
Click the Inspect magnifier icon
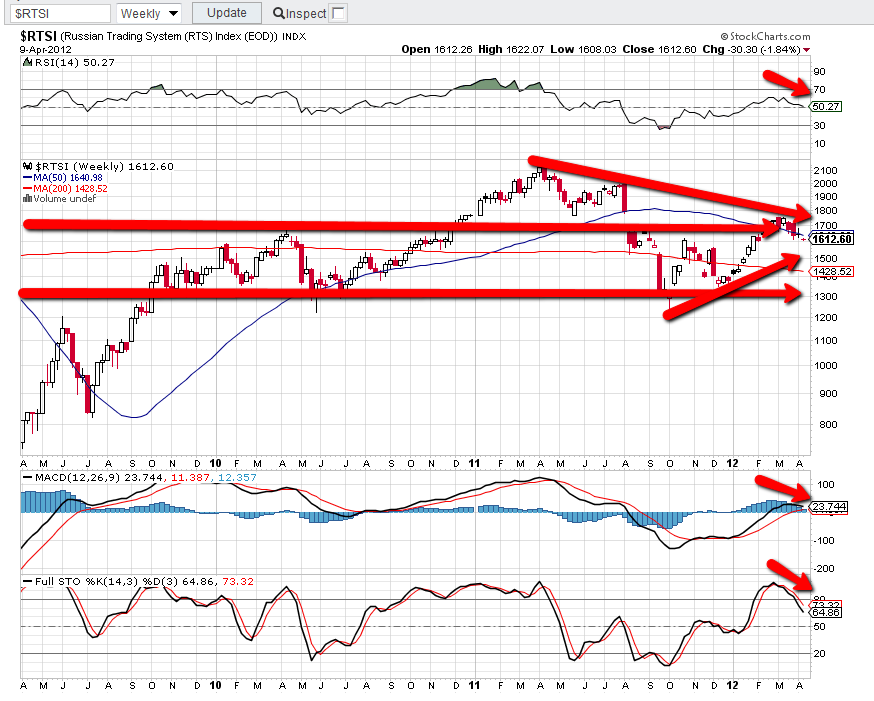[x=279, y=13]
